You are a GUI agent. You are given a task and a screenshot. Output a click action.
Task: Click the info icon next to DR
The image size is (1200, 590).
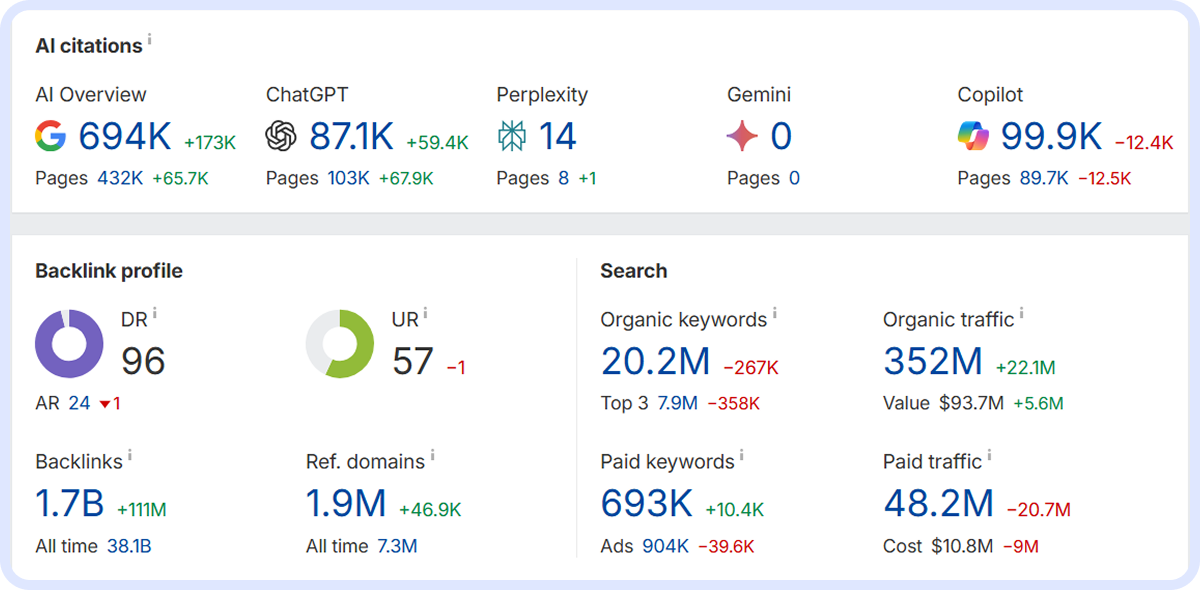coord(155,315)
